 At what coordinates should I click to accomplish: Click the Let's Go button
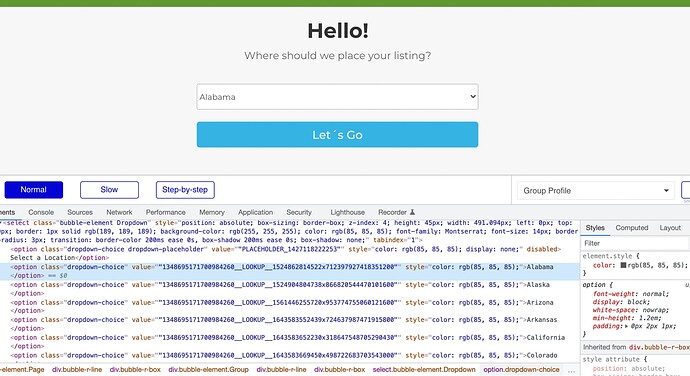(337, 135)
